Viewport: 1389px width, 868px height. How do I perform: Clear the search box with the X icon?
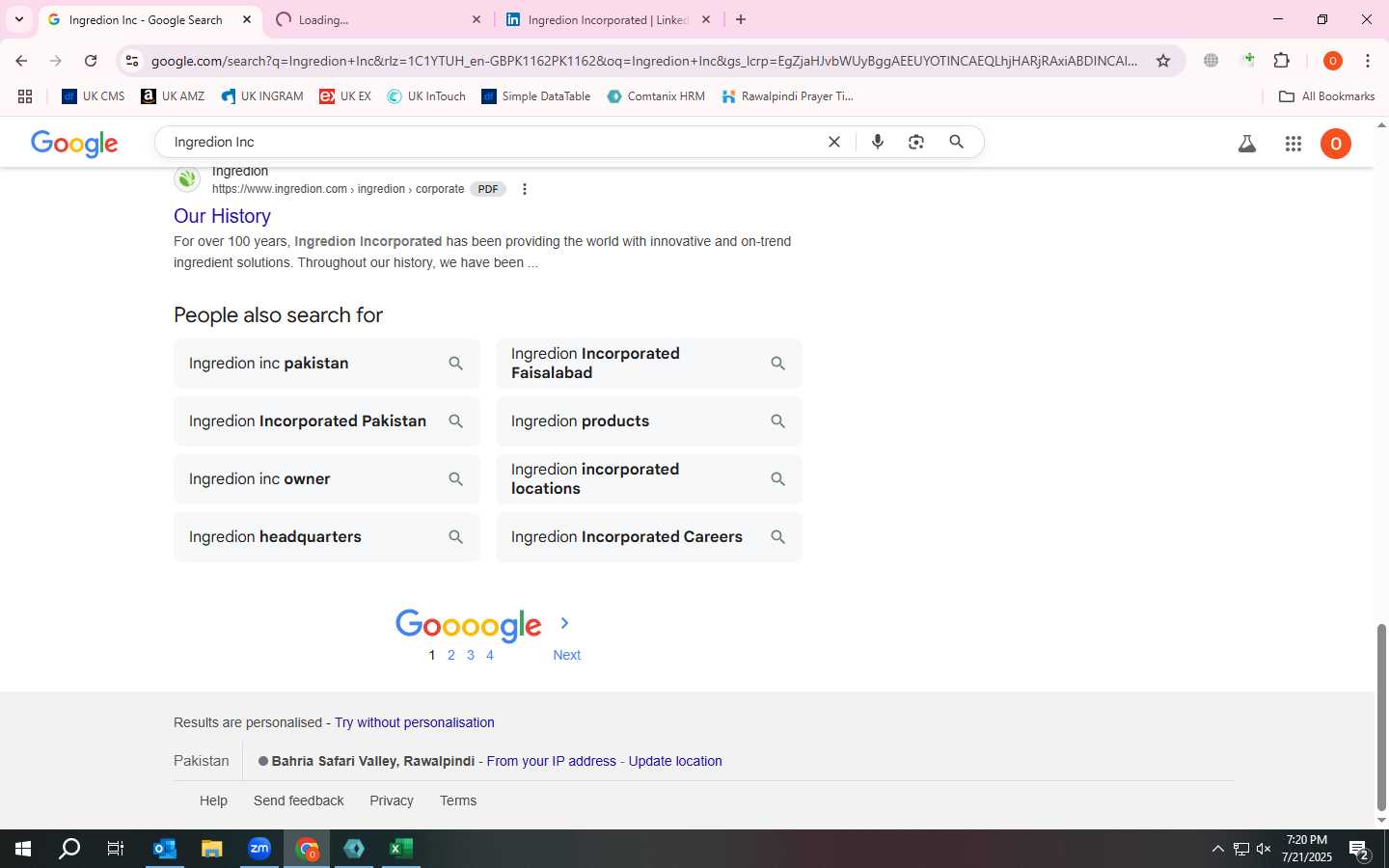click(x=834, y=142)
